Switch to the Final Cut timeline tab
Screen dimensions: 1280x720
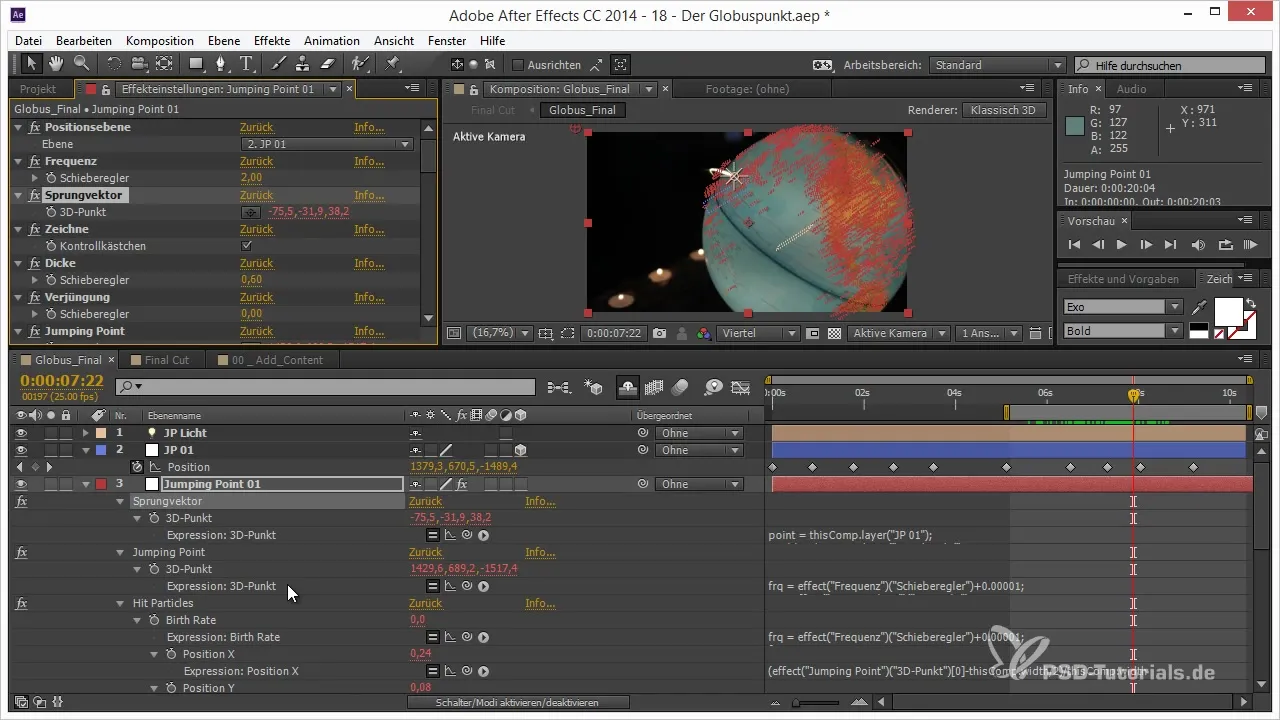point(166,360)
